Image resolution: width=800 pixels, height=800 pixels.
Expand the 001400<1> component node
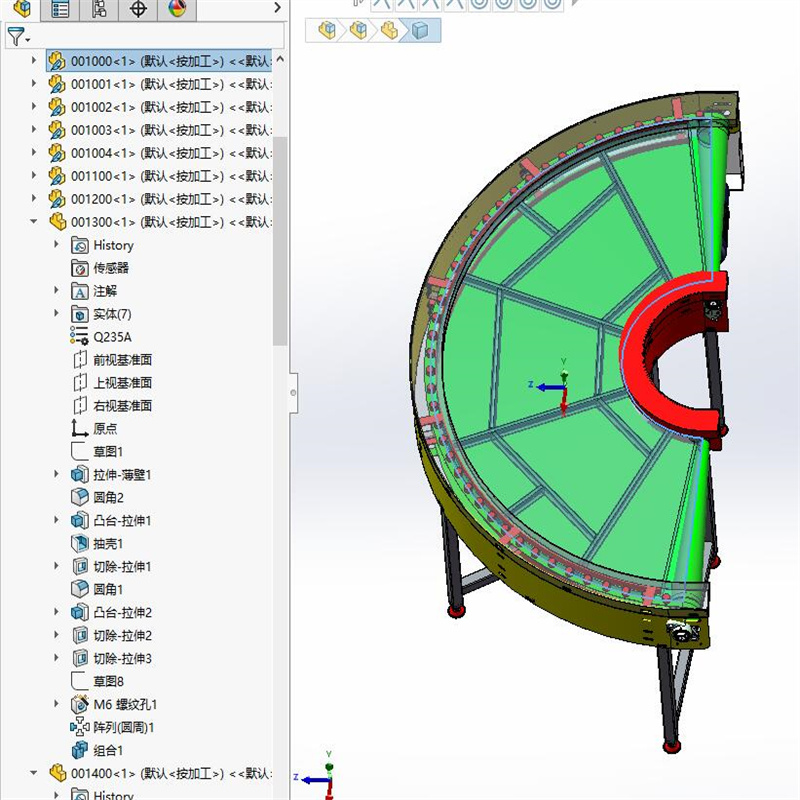33,772
